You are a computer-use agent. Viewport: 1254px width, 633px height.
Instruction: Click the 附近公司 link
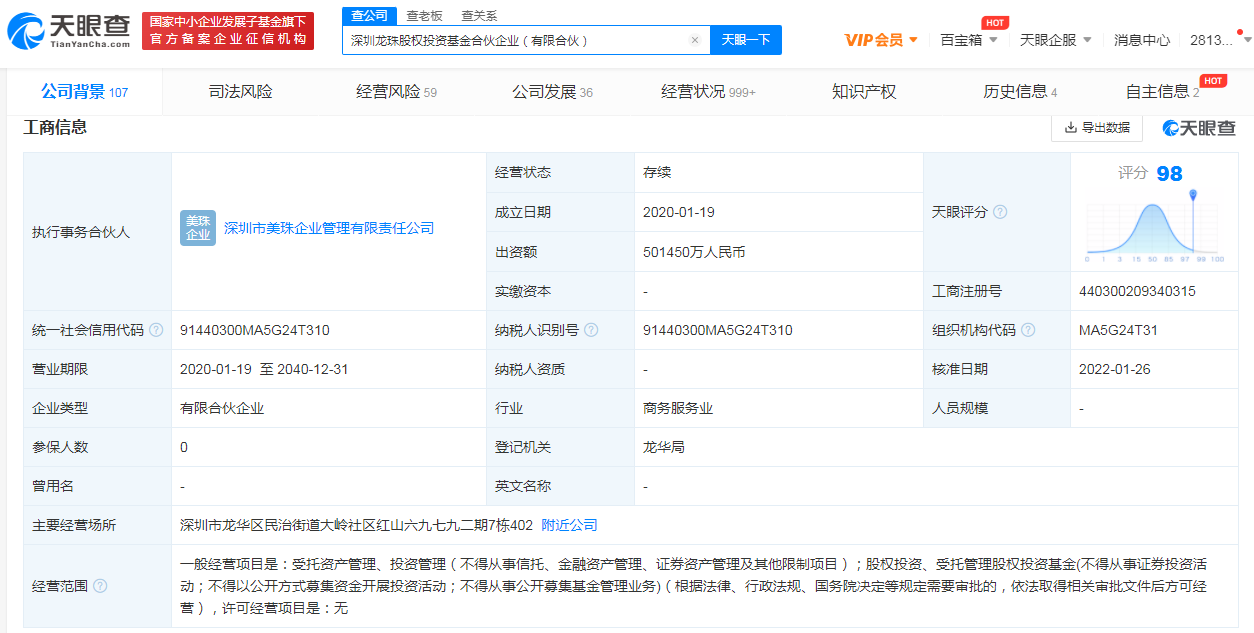[569, 525]
